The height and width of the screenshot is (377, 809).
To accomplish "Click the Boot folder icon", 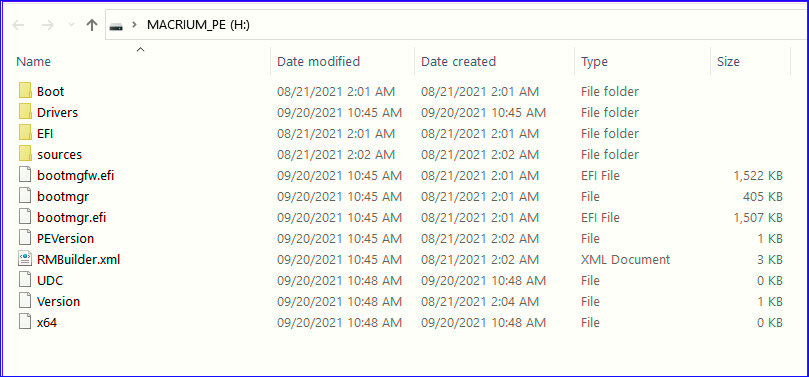I will click(25, 91).
